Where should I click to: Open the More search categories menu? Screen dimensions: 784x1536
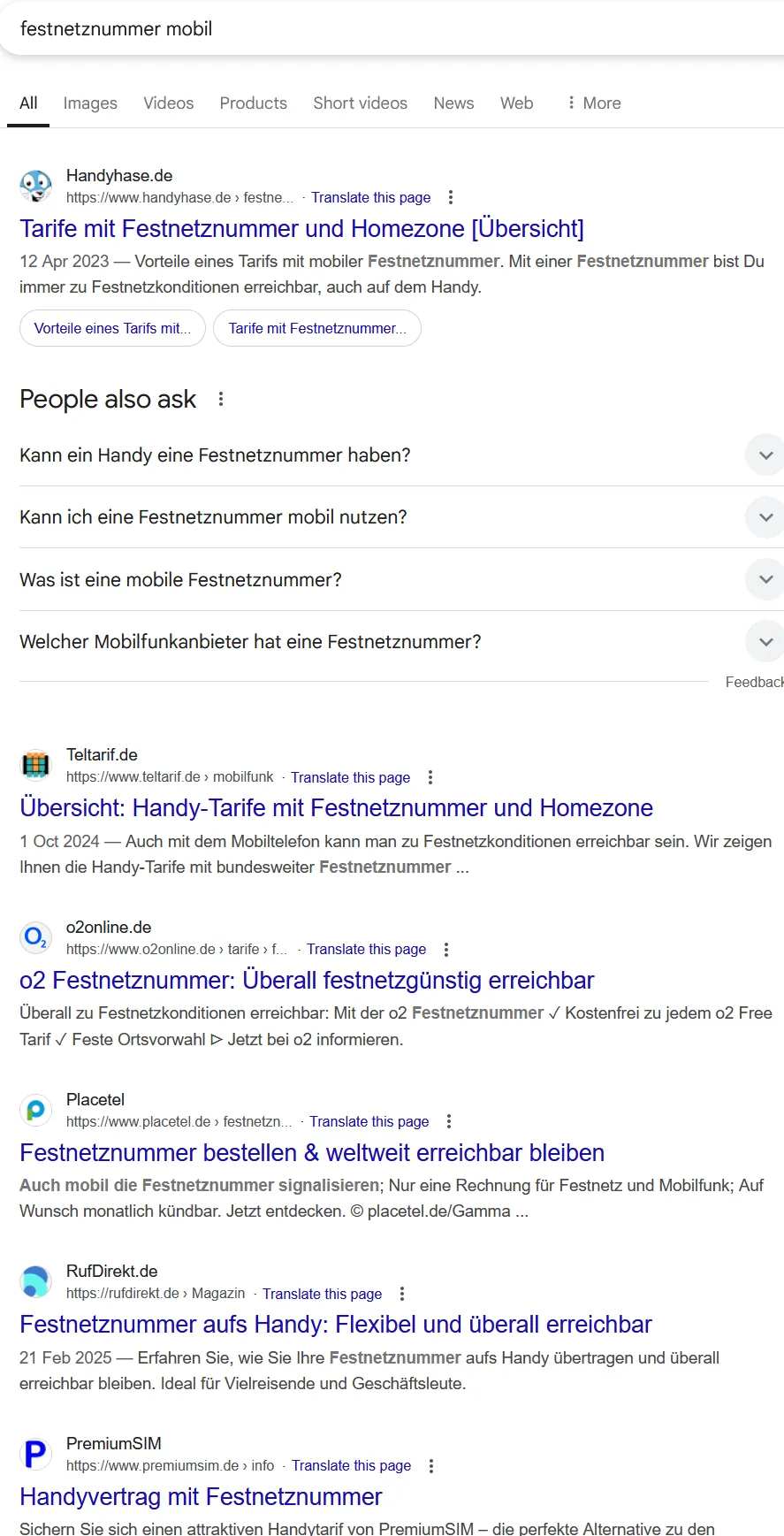[x=594, y=103]
